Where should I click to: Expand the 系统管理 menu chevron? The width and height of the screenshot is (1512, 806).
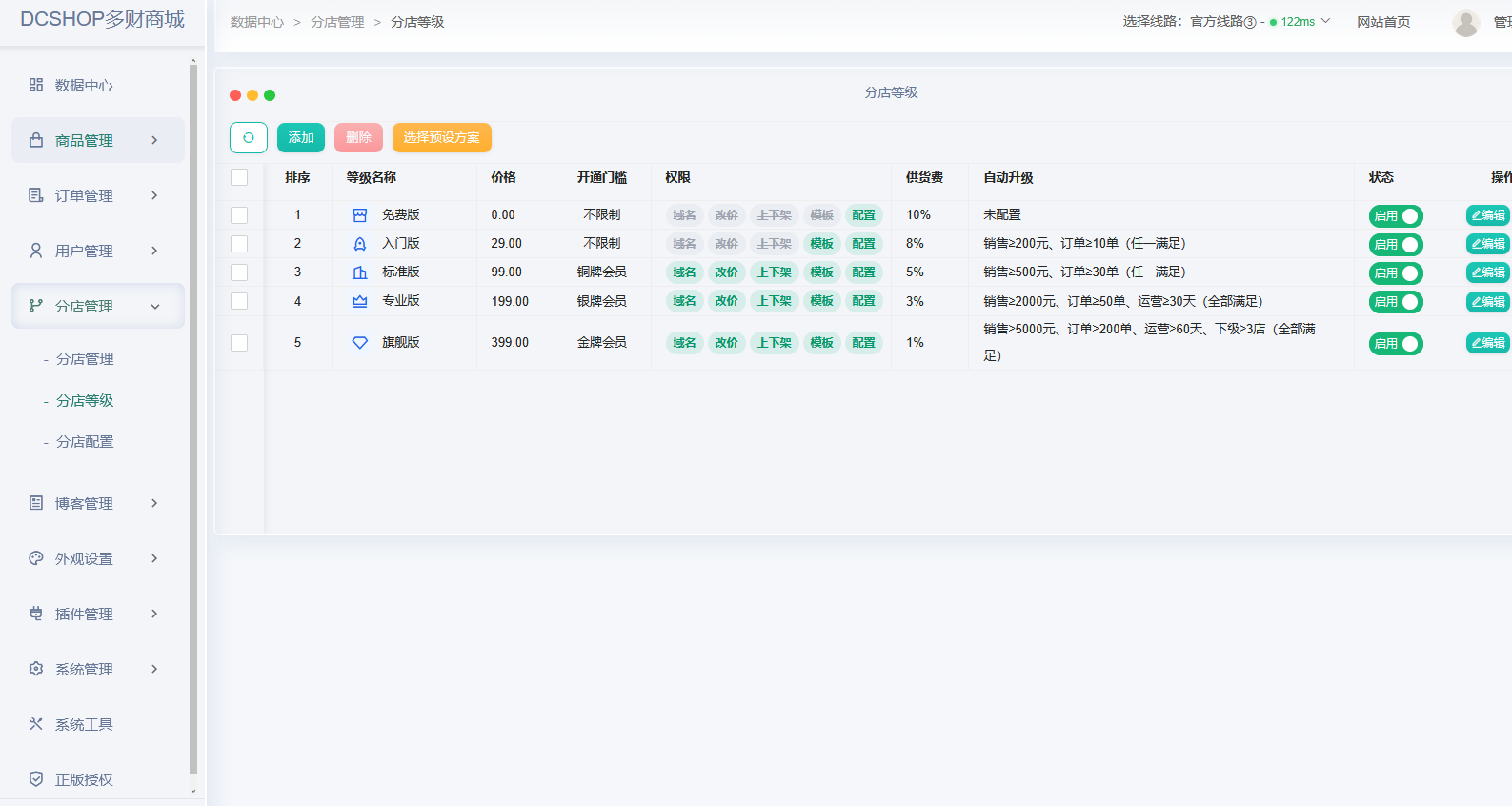pos(154,669)
